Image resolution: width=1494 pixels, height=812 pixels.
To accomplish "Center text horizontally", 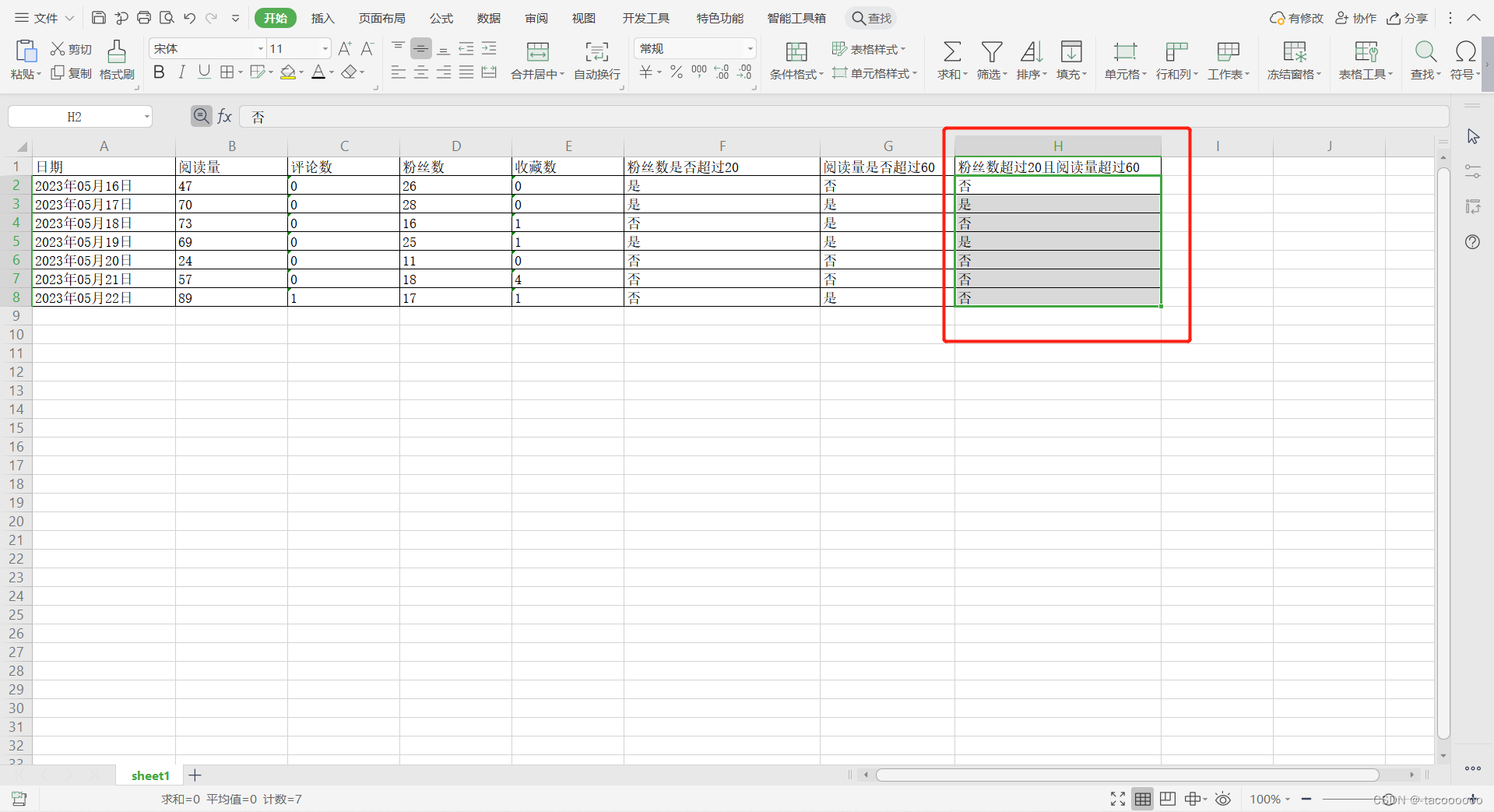I will click(421, 72).
